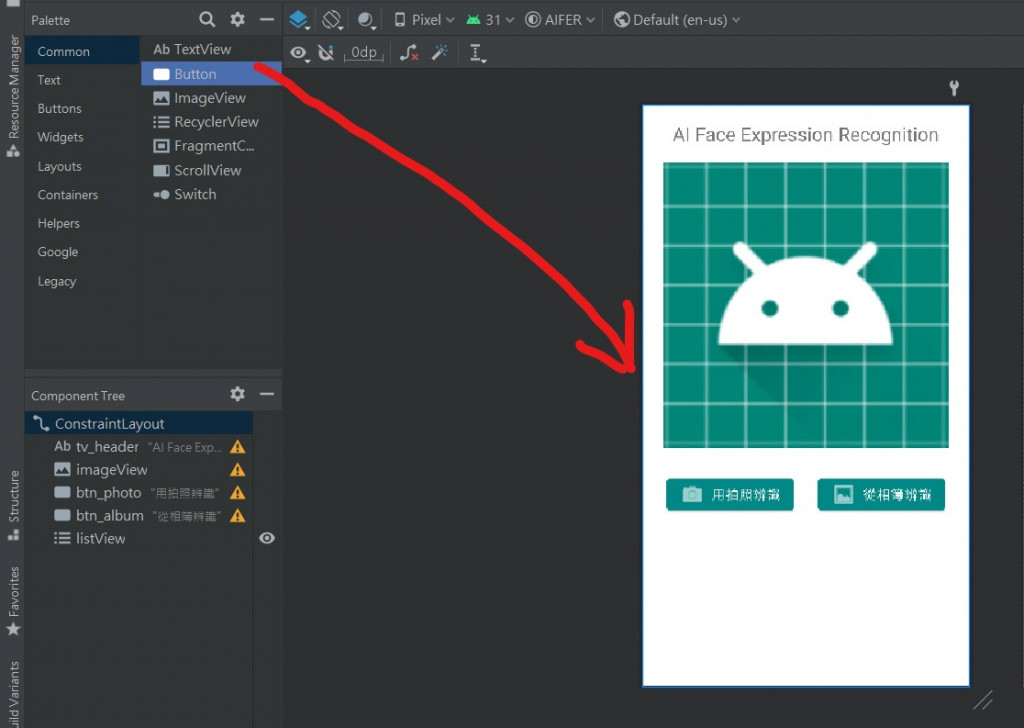The width and height of the screenshot is (1024, 728).
Task: Toggle autoconnect magnet icon
Action: 326,53
